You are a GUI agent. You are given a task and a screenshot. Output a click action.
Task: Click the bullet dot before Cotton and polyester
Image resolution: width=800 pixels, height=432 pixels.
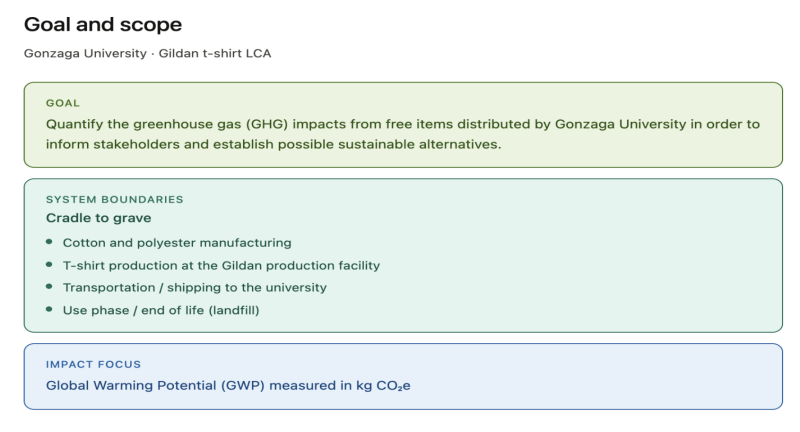click(x=49, y=242)
